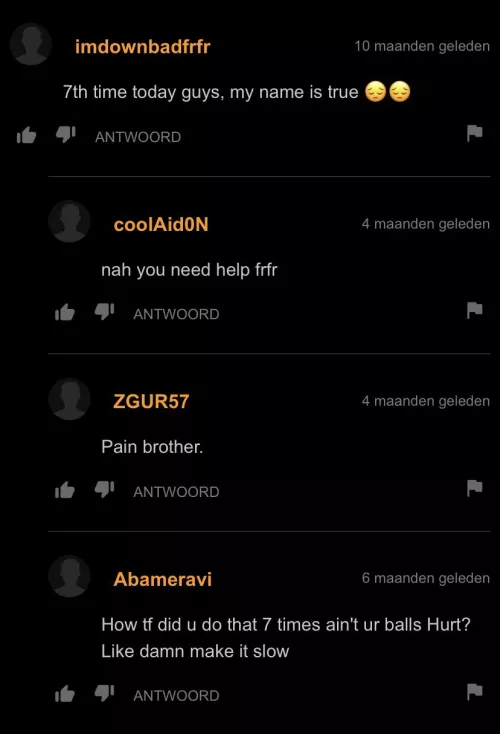Thumbs up coolAid0N's reply
Image resolution: width=500 pixels, height=734 pixels.
tap(65, 312)
